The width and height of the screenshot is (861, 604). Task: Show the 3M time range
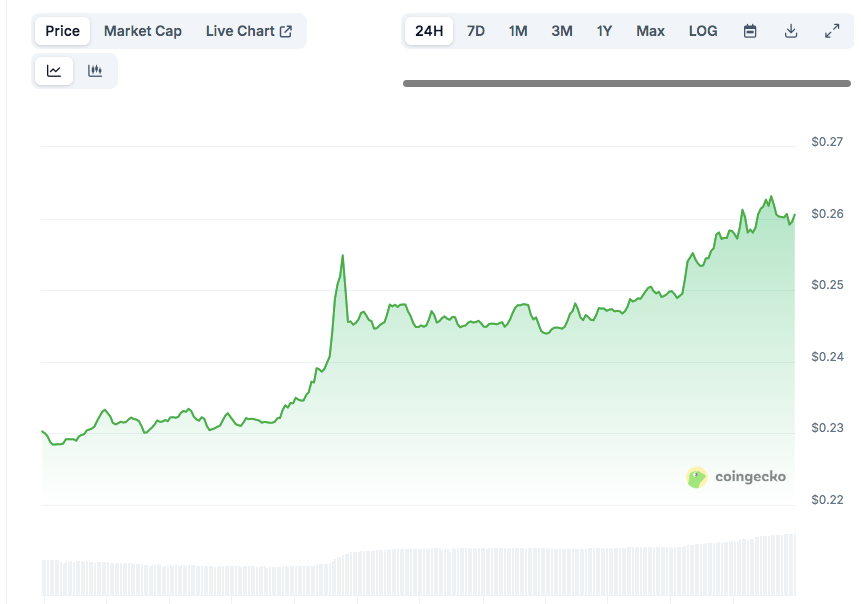click(x=562, y=31)
